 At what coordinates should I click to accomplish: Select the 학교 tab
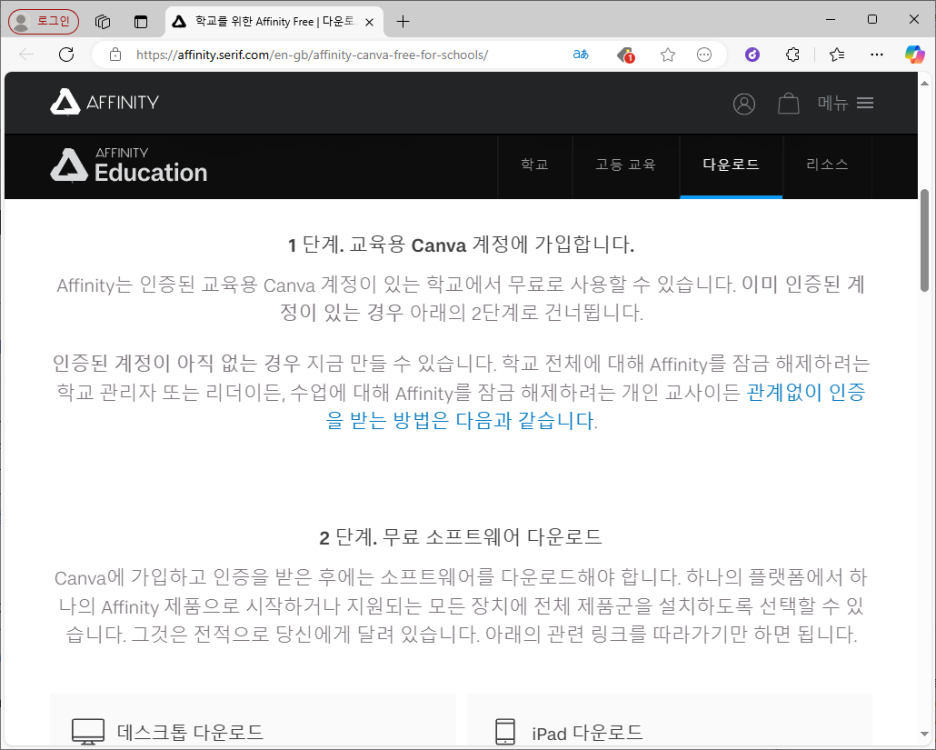coord(535,165)
